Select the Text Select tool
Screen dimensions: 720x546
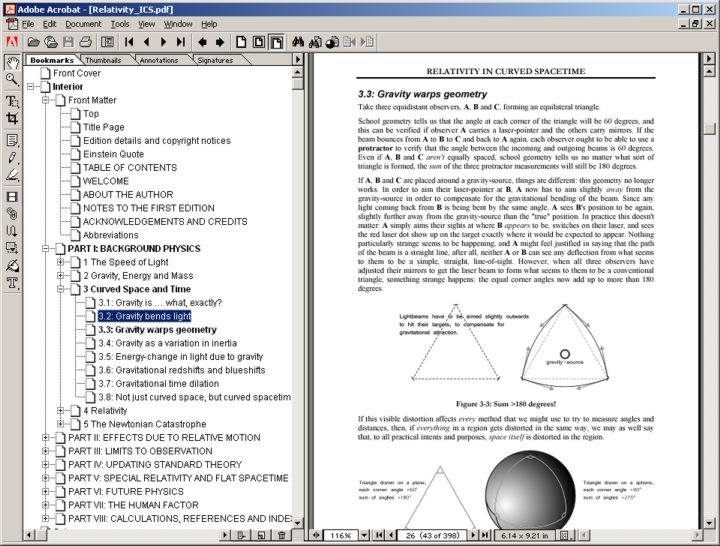click(x=12, y=101)
